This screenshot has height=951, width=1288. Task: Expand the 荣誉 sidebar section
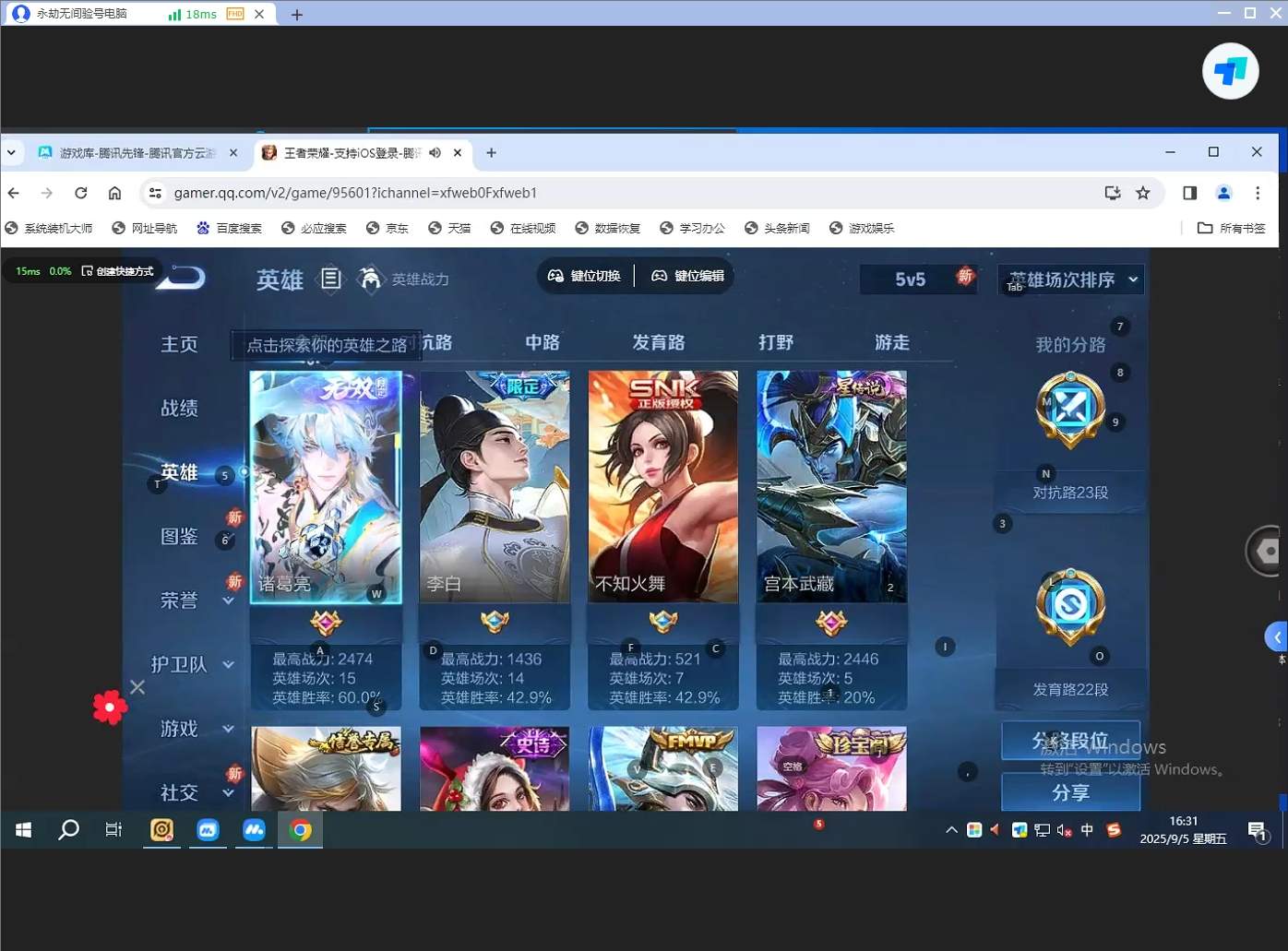[x=229, y=600]
